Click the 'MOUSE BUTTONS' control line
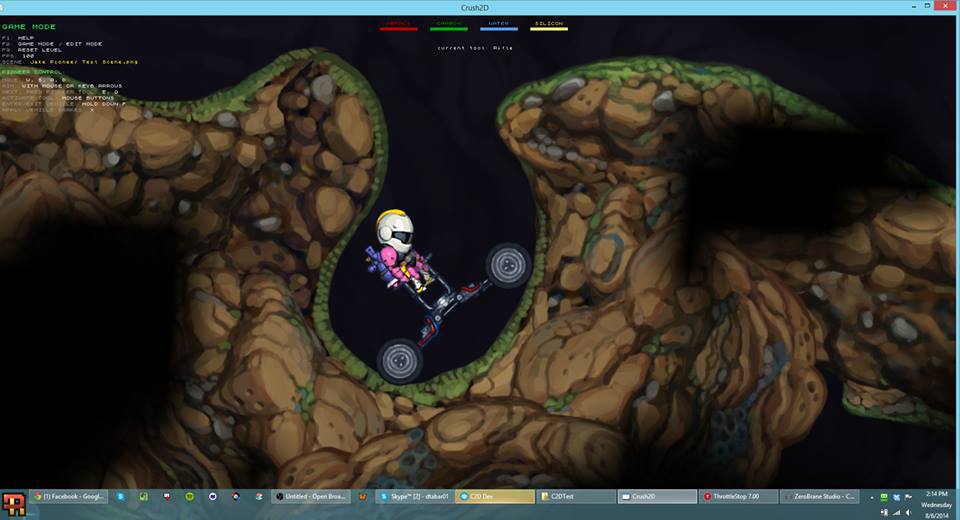The width and height of the screenshot is (960, 520). 88,98
